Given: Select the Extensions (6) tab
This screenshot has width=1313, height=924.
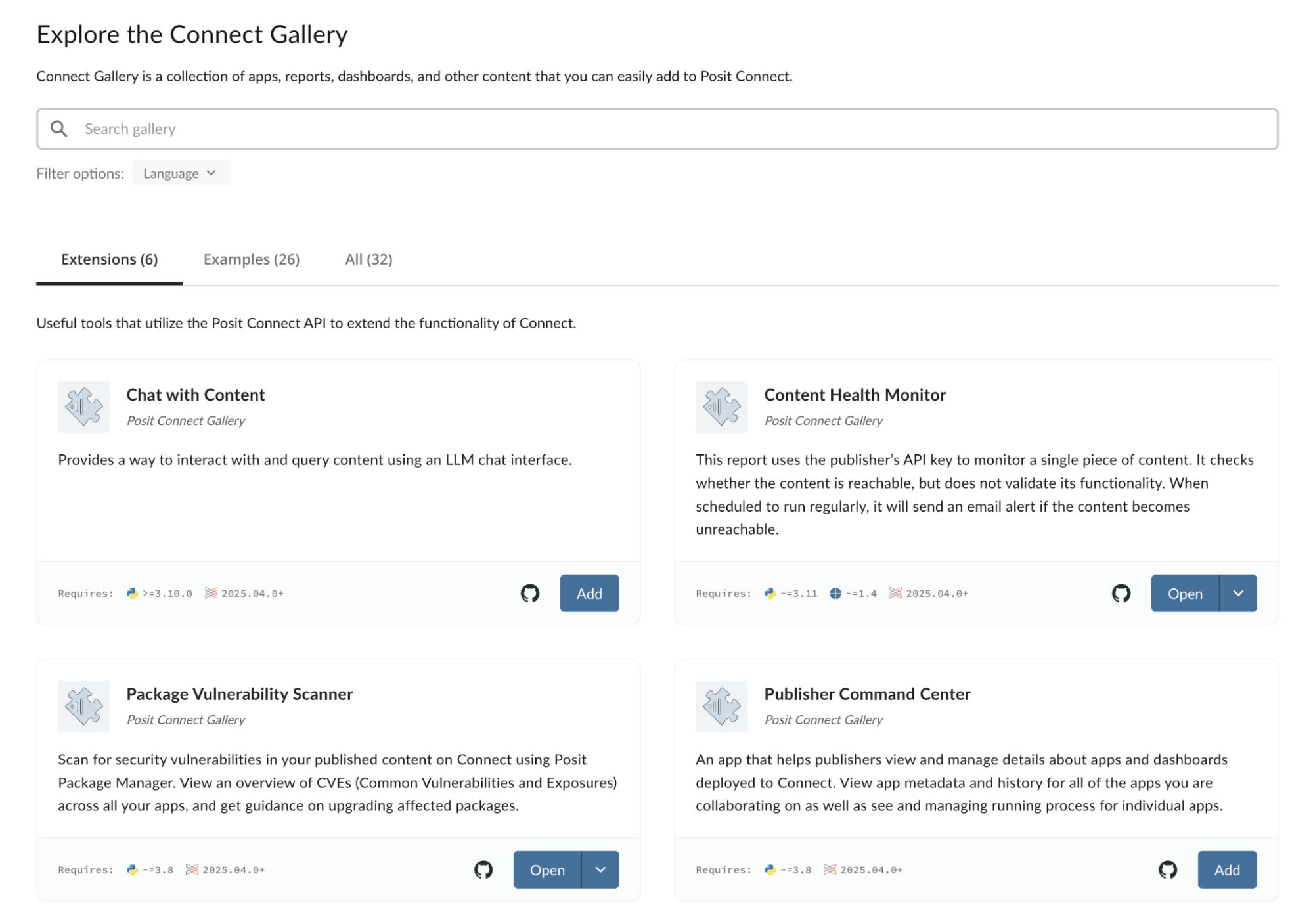Looking at the screenshot, I should pos(109,259).
